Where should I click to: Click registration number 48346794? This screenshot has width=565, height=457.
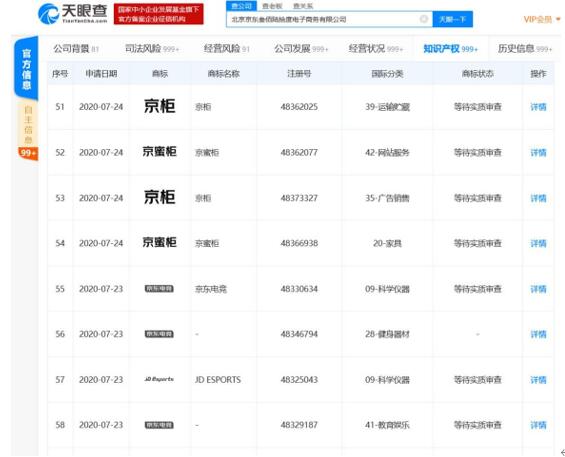coord(299,334)
